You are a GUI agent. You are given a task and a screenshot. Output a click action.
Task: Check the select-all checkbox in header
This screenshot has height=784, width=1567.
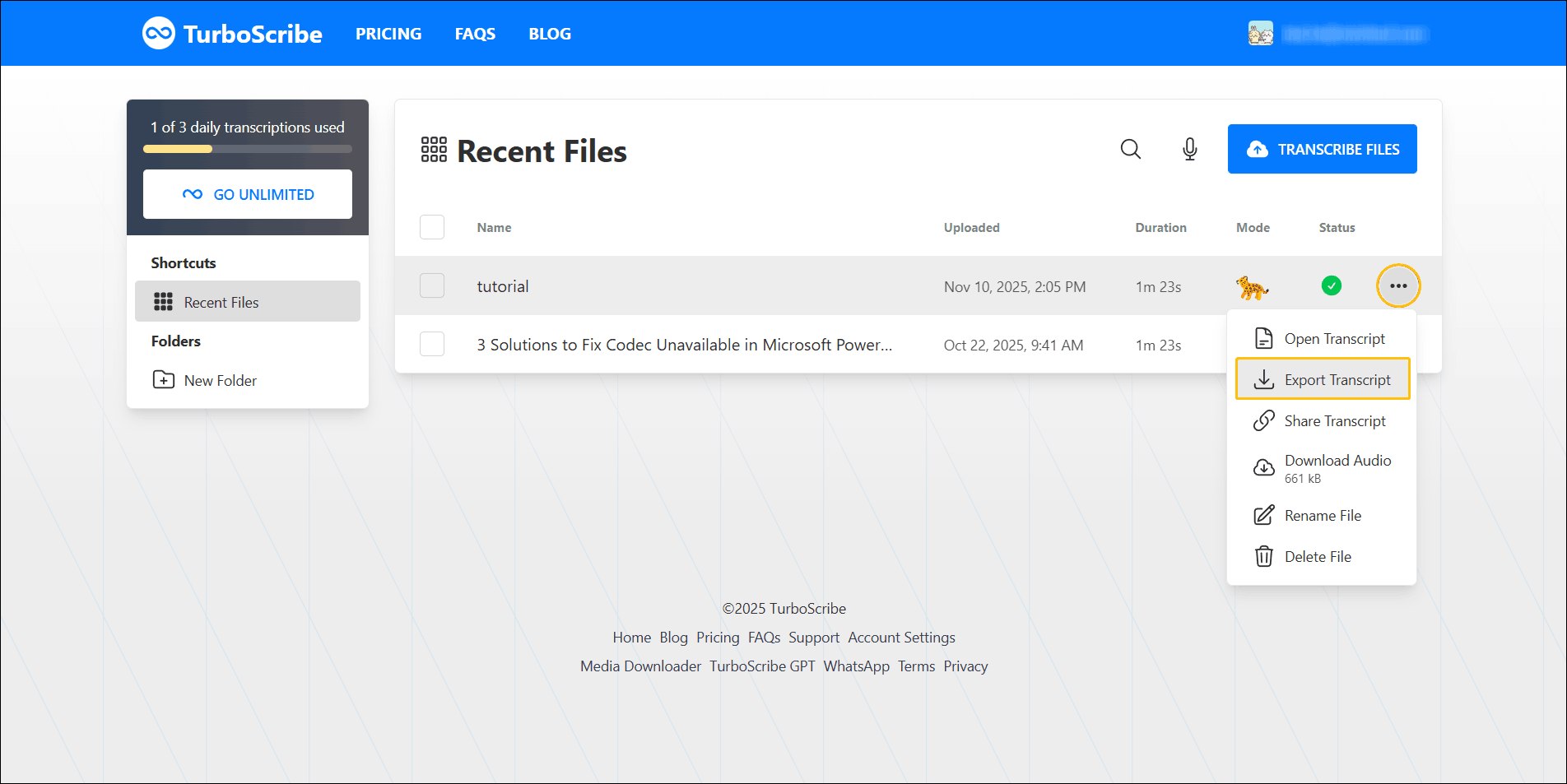click(431, 227)
